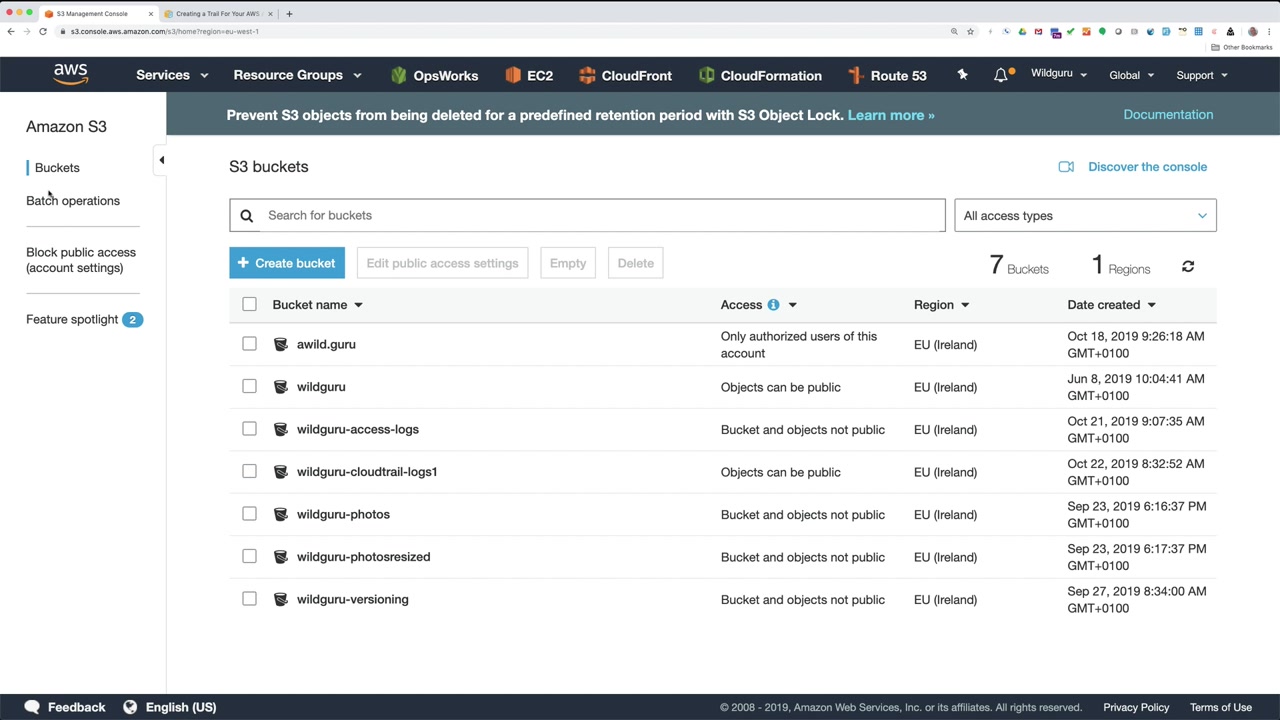
Task: Open the wildguru-cloudtrail-logs1 bucket
Action: click(x=367, y=472)
